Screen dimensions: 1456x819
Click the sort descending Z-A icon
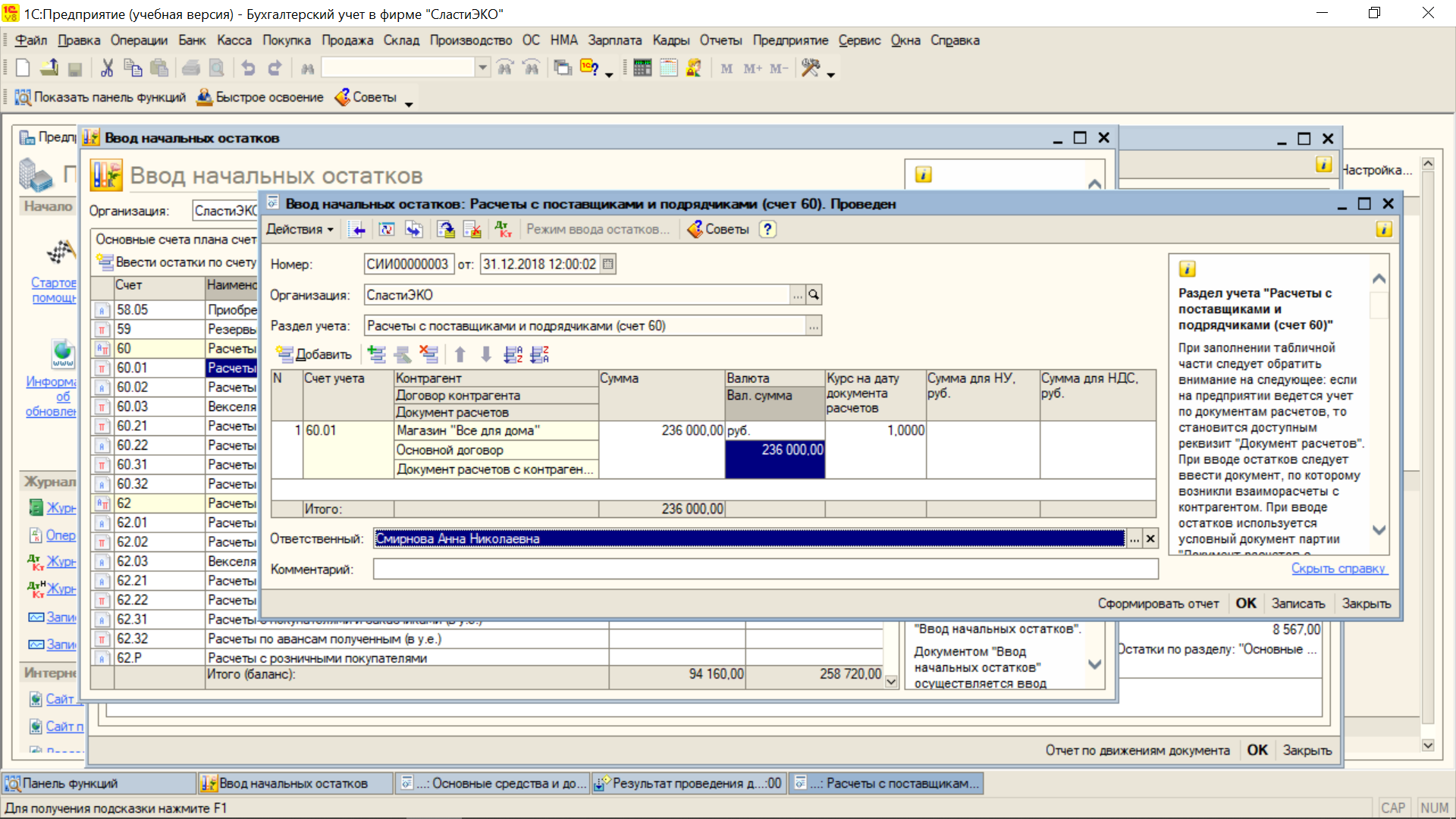[540, 354]
